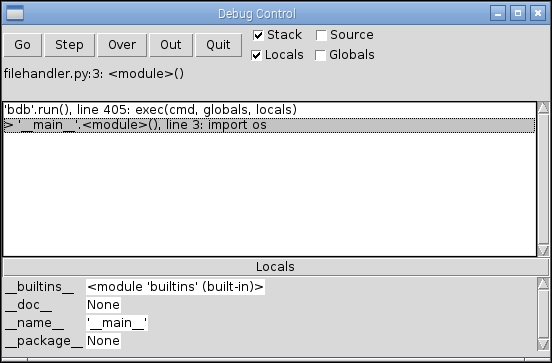Screen dimensions: 552x363
Task: Click the Locals pane scroll up arrow
Action: coord(543,283)
